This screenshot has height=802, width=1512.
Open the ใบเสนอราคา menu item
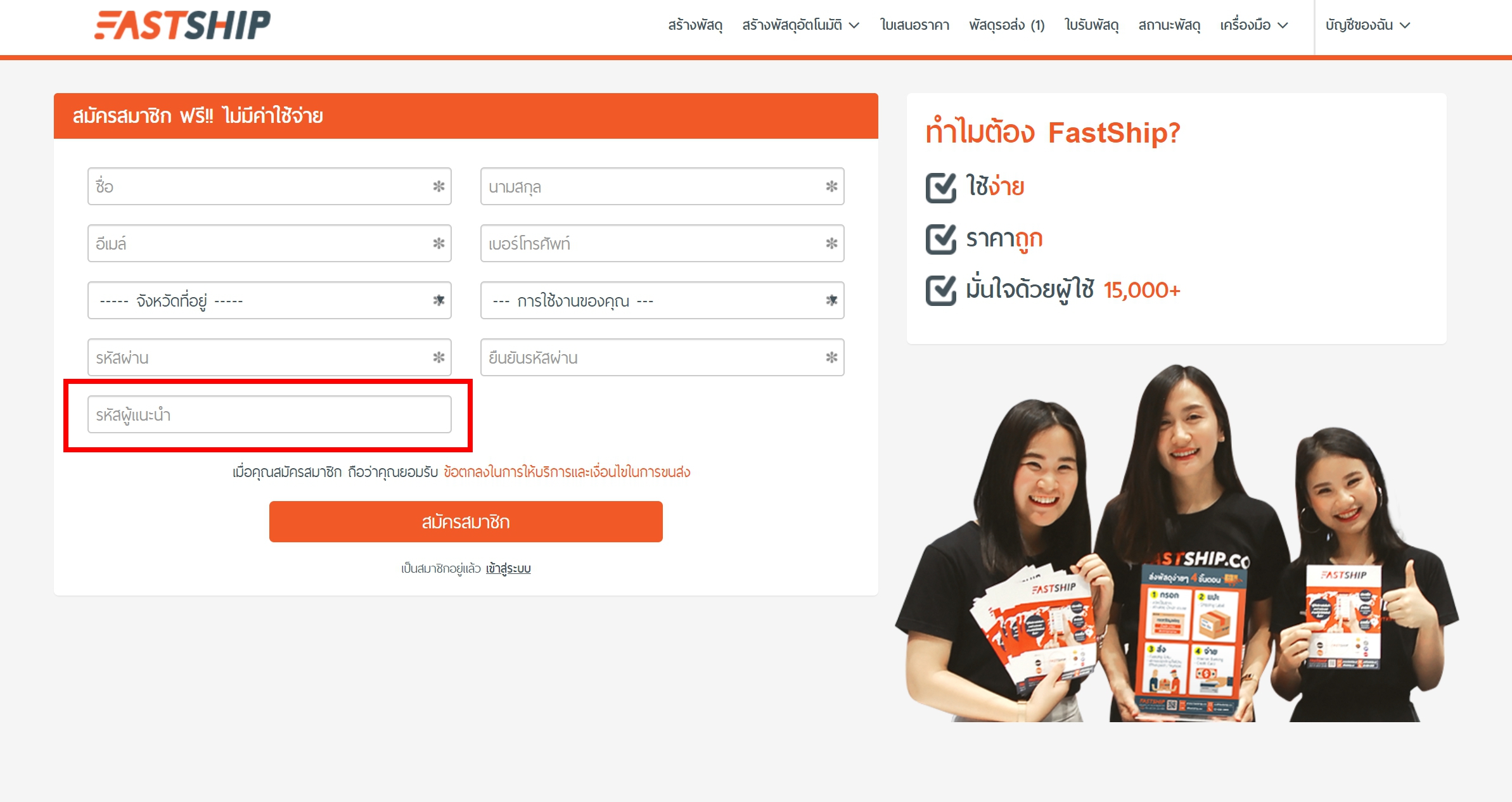click(x=914, y=25)
